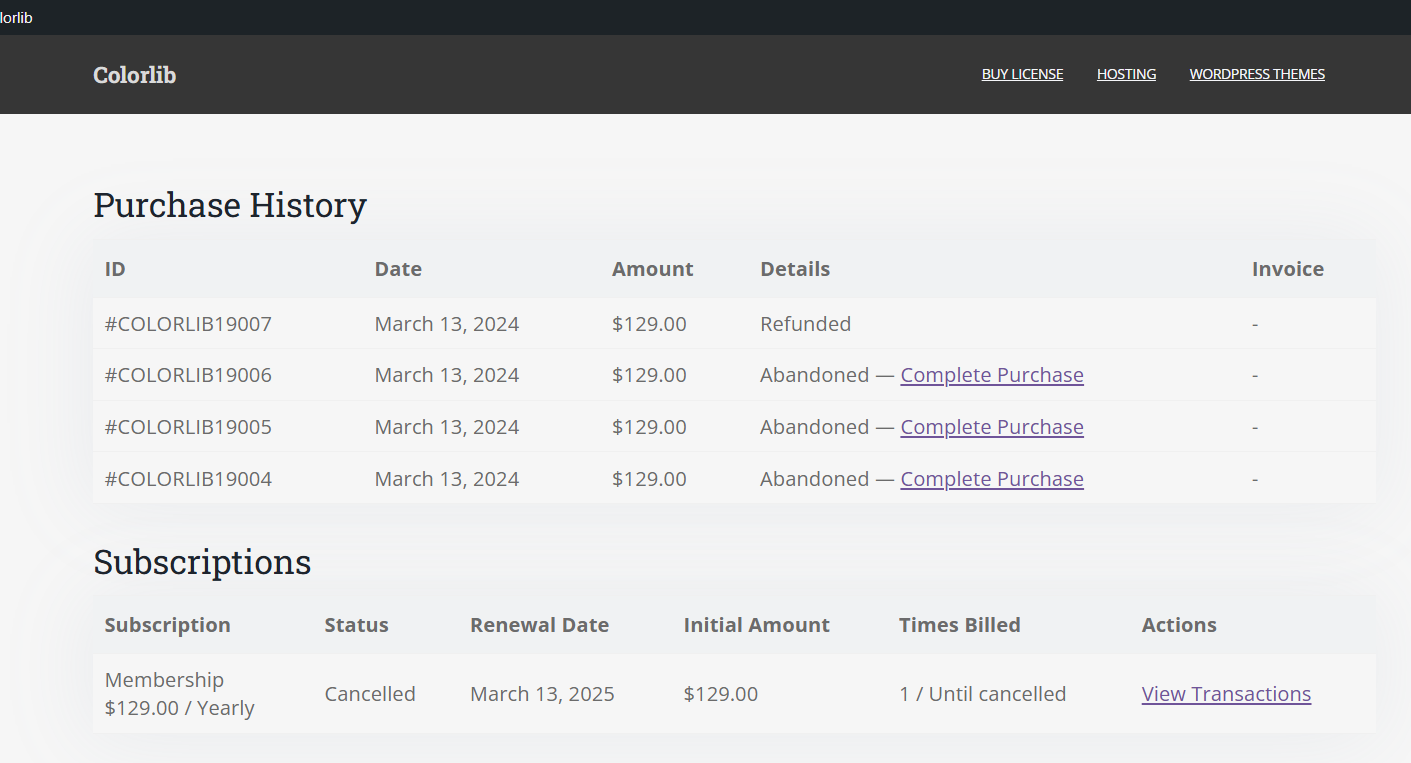Select the #COLORLIB19004 order ID text
Screen dimensions: 1411x763
click(188, 479)
